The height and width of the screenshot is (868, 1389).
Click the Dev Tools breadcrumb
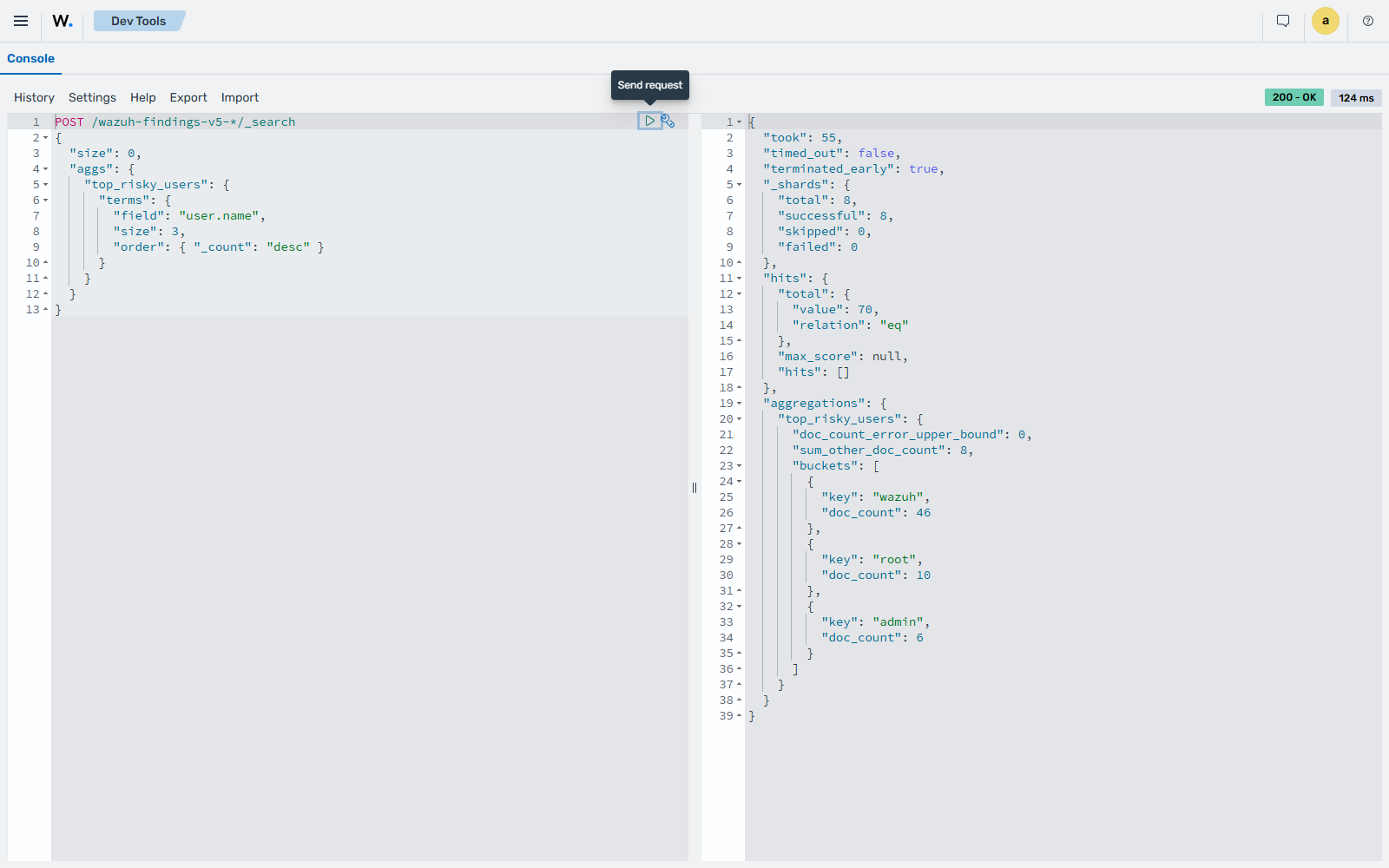point(139,21)
